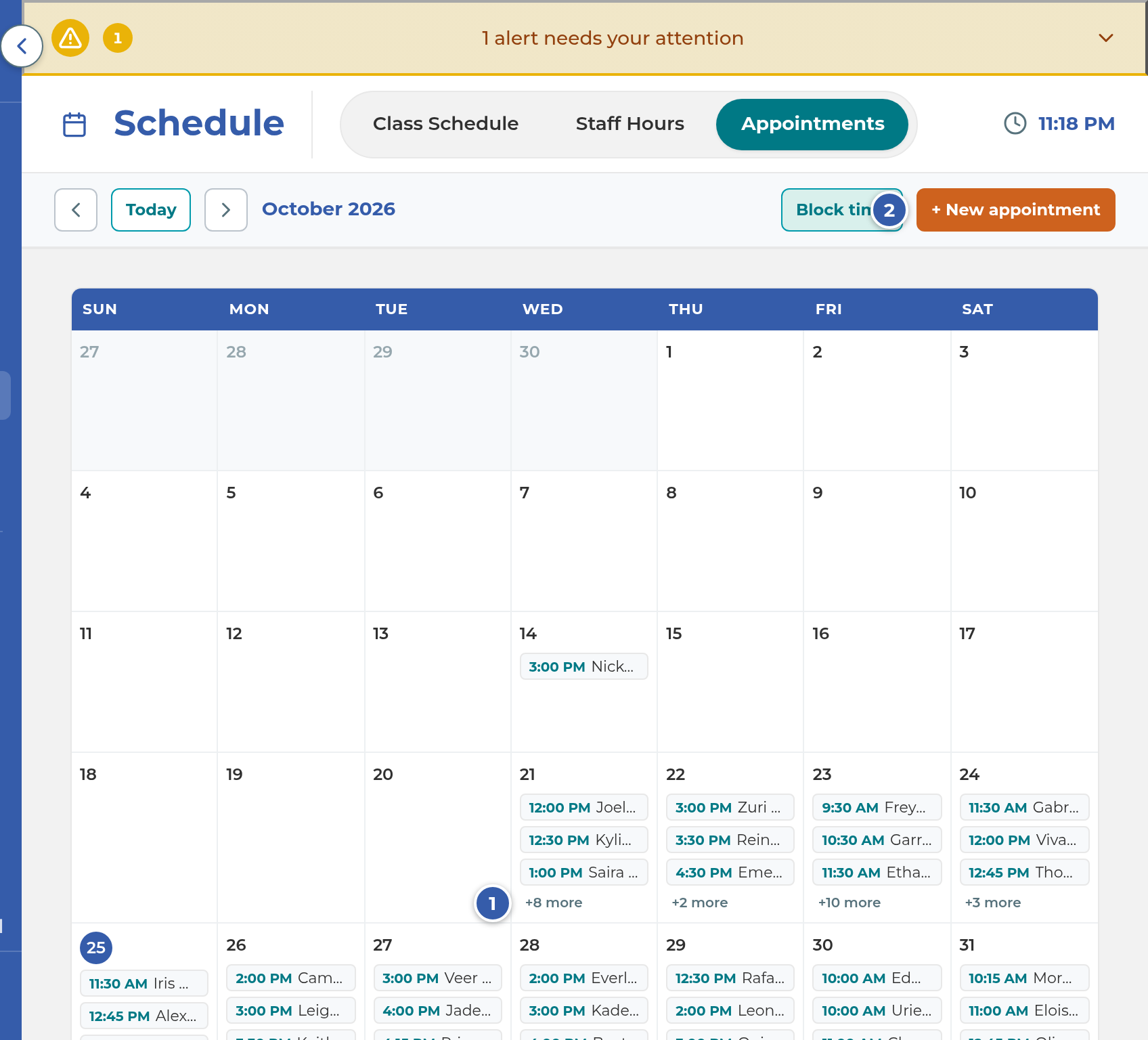Viewport: 1148px width, 1040px height.
Task: Click the Schedule calendar icon
Action: 74,125
